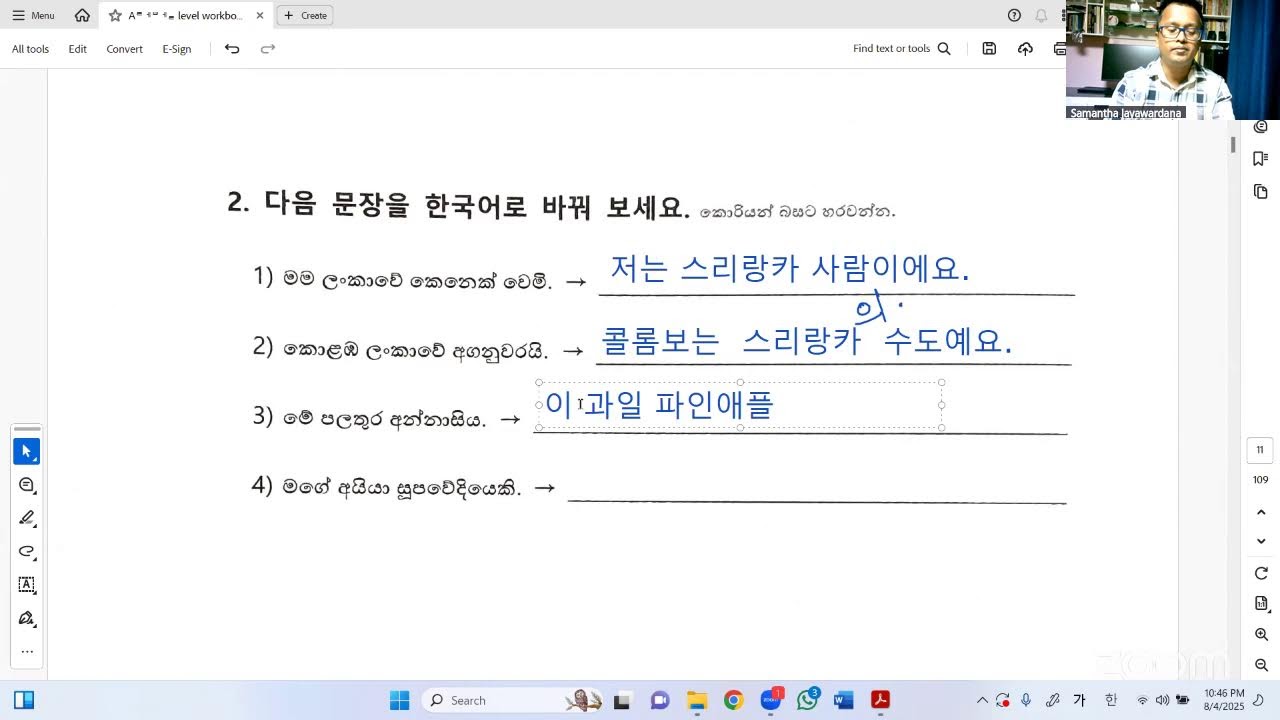
Task: Click the current page number box 11
Action: pyautogui.click(x=1260, y=450)
